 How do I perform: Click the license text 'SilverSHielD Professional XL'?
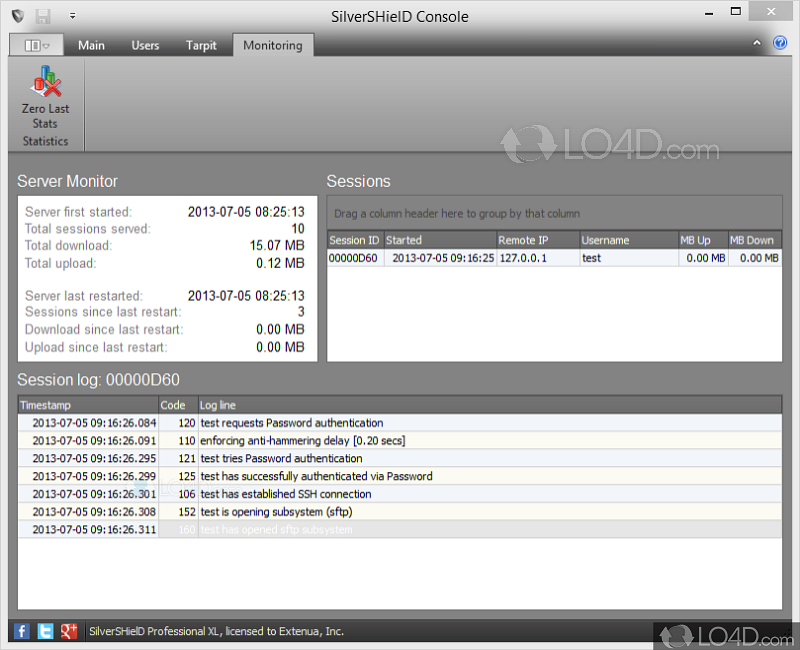point(155,632)
